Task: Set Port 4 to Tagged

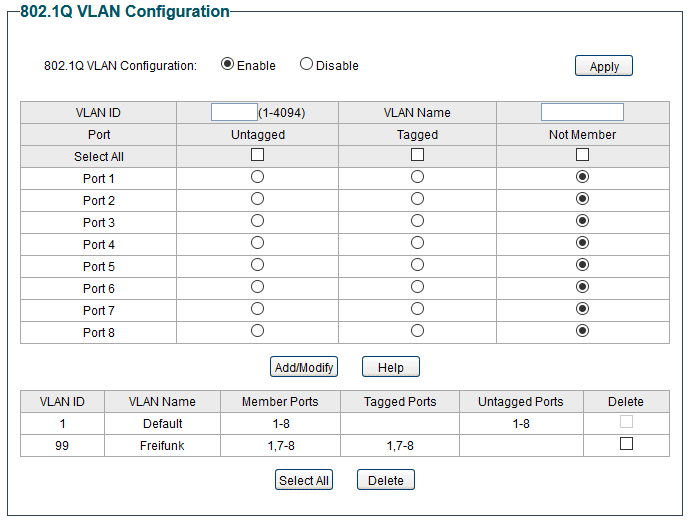Action: tap(417, 243)
